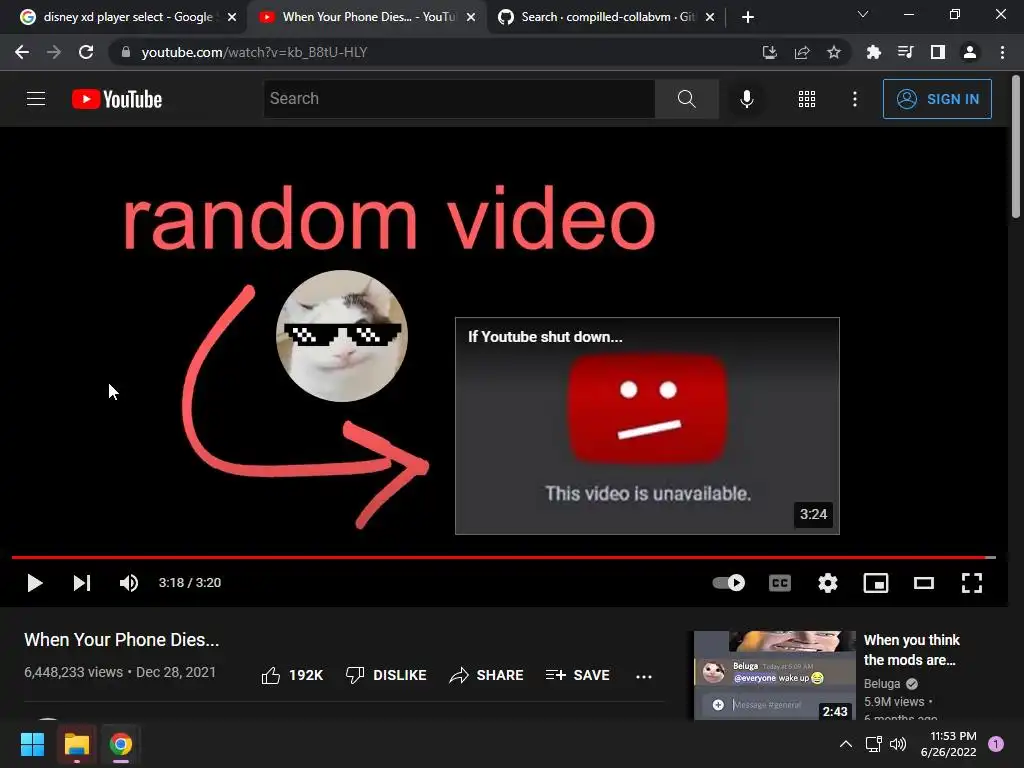
Task: Open more actions ellipsis under video
Action: coord(644,677)
